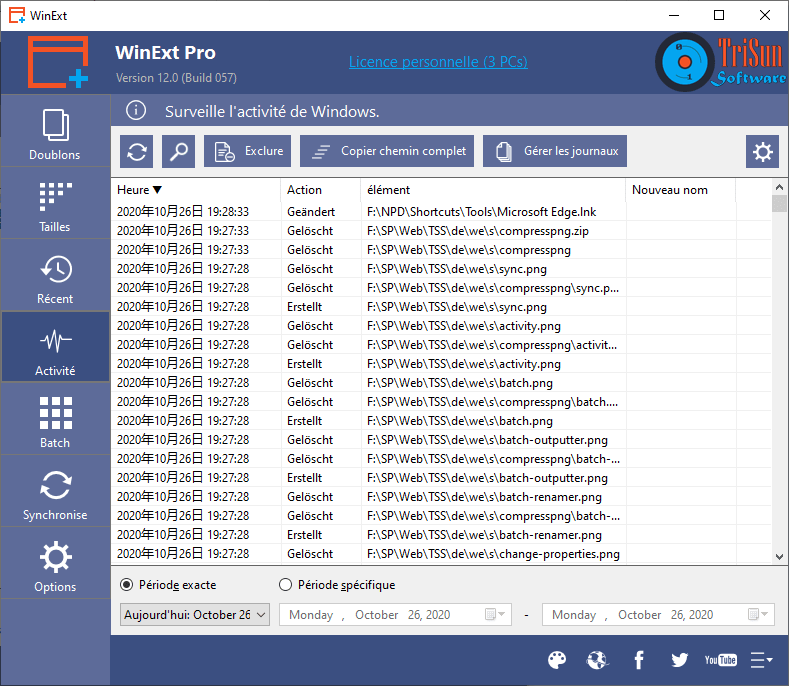Click Gérer les journaux button
This screenshot has height=686, width=789.
555,151
